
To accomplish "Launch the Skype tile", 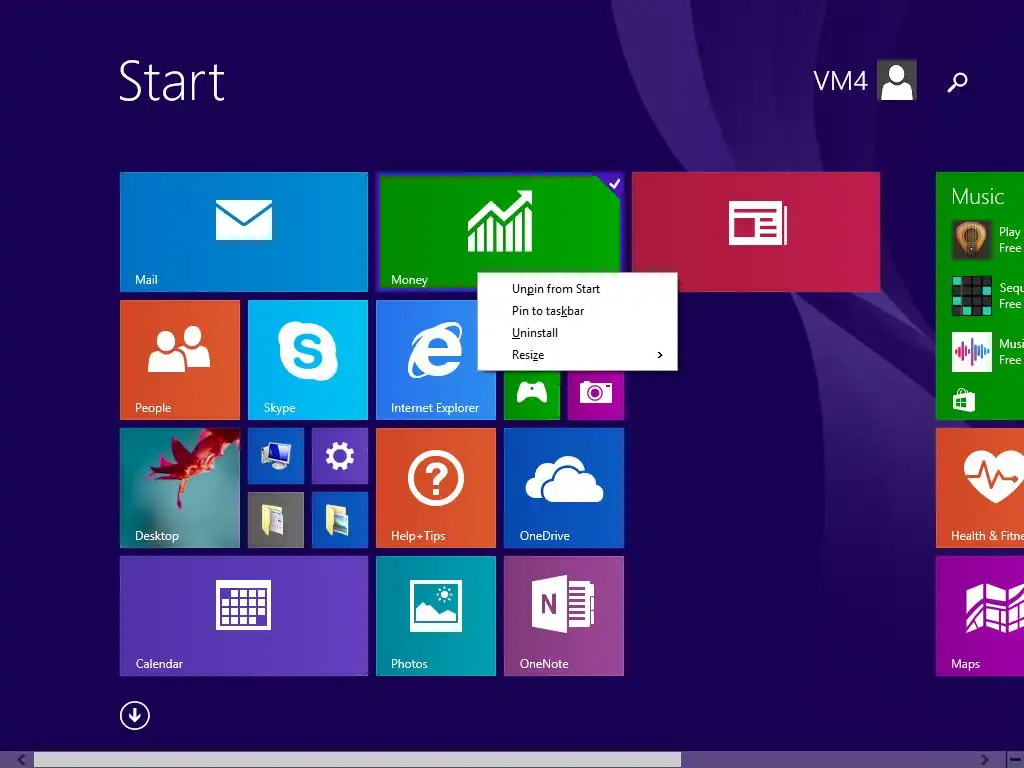I will click(308, 360).
